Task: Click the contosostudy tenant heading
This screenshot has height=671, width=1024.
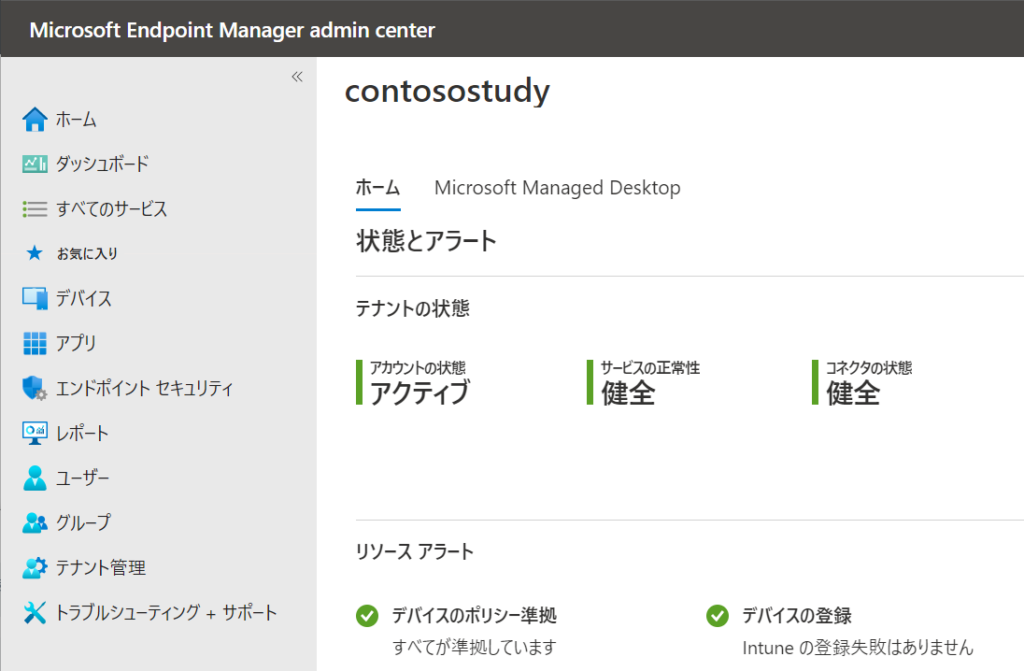Action: click(447, 91)
